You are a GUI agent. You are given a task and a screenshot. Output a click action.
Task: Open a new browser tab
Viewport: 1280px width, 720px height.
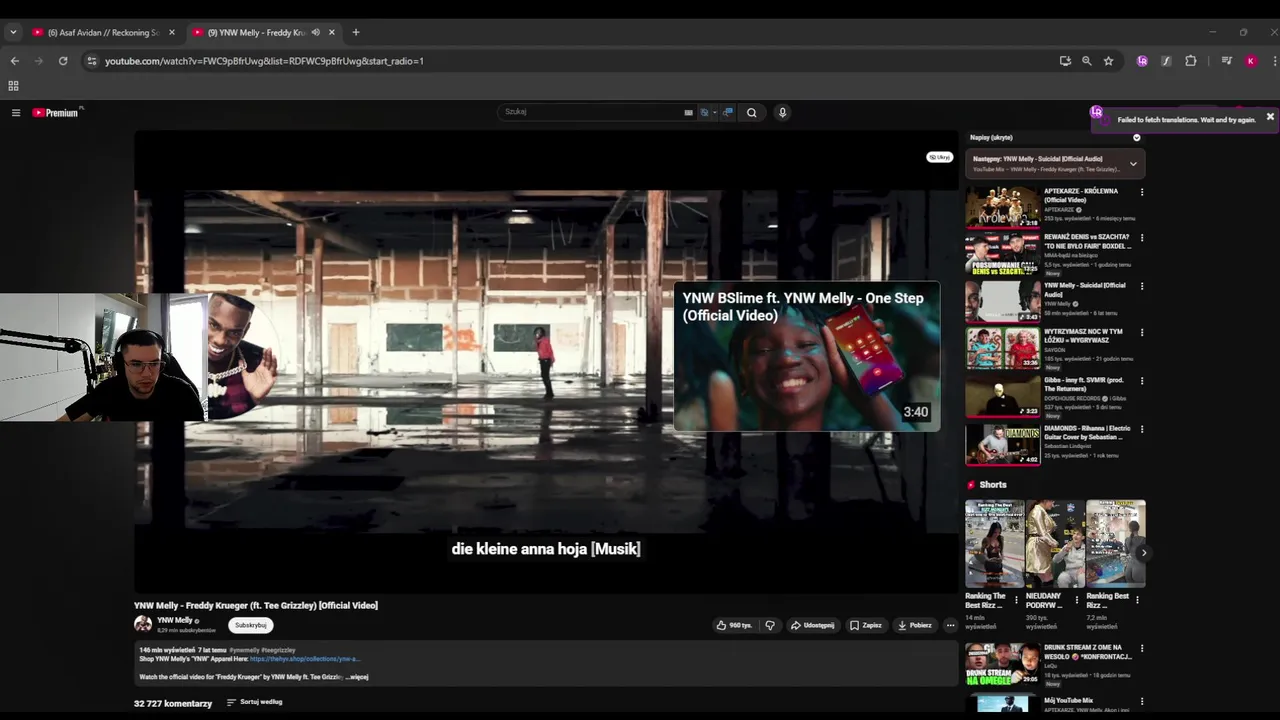click(x=355, y=32)
